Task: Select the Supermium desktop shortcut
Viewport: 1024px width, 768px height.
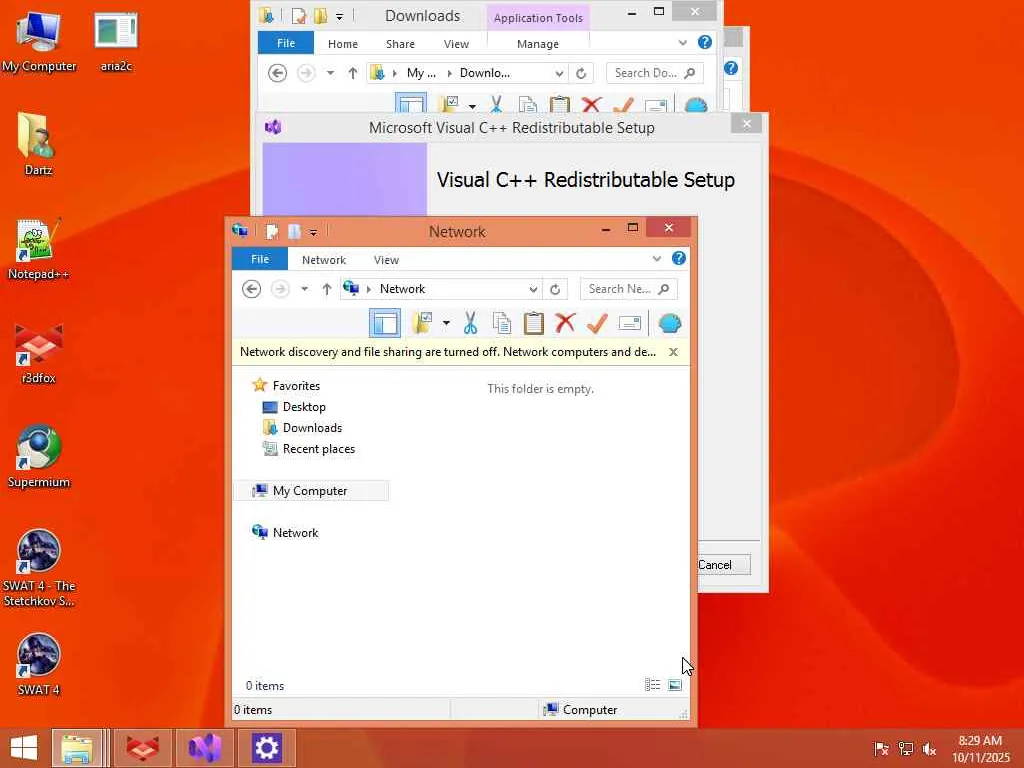Action: point(39,457)
